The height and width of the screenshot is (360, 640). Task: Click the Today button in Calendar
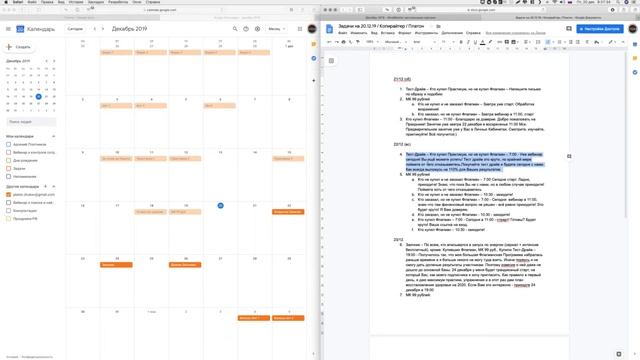pyautogui.click(x=75, y=29)
